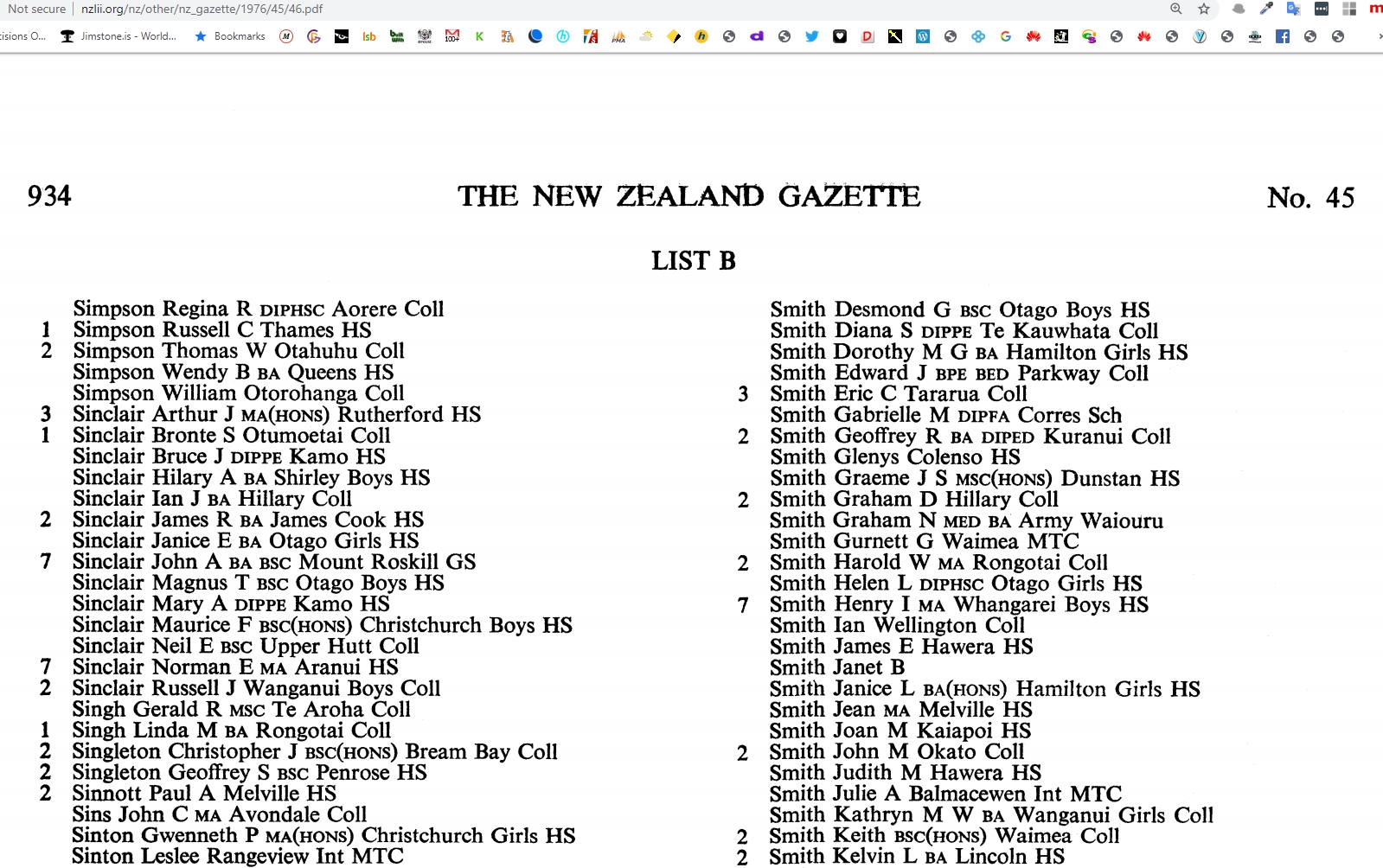
Task: Click the Google G bookmark icon
Action: (1005, 36)
